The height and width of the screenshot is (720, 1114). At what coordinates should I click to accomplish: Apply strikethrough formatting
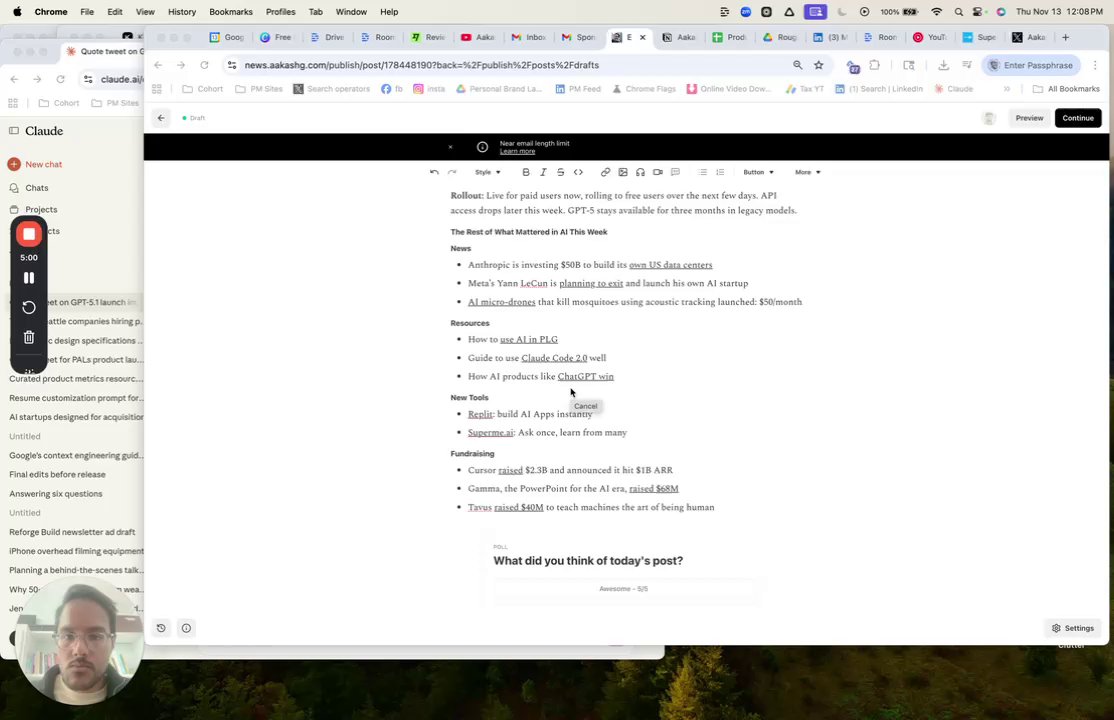coord(561,172)
